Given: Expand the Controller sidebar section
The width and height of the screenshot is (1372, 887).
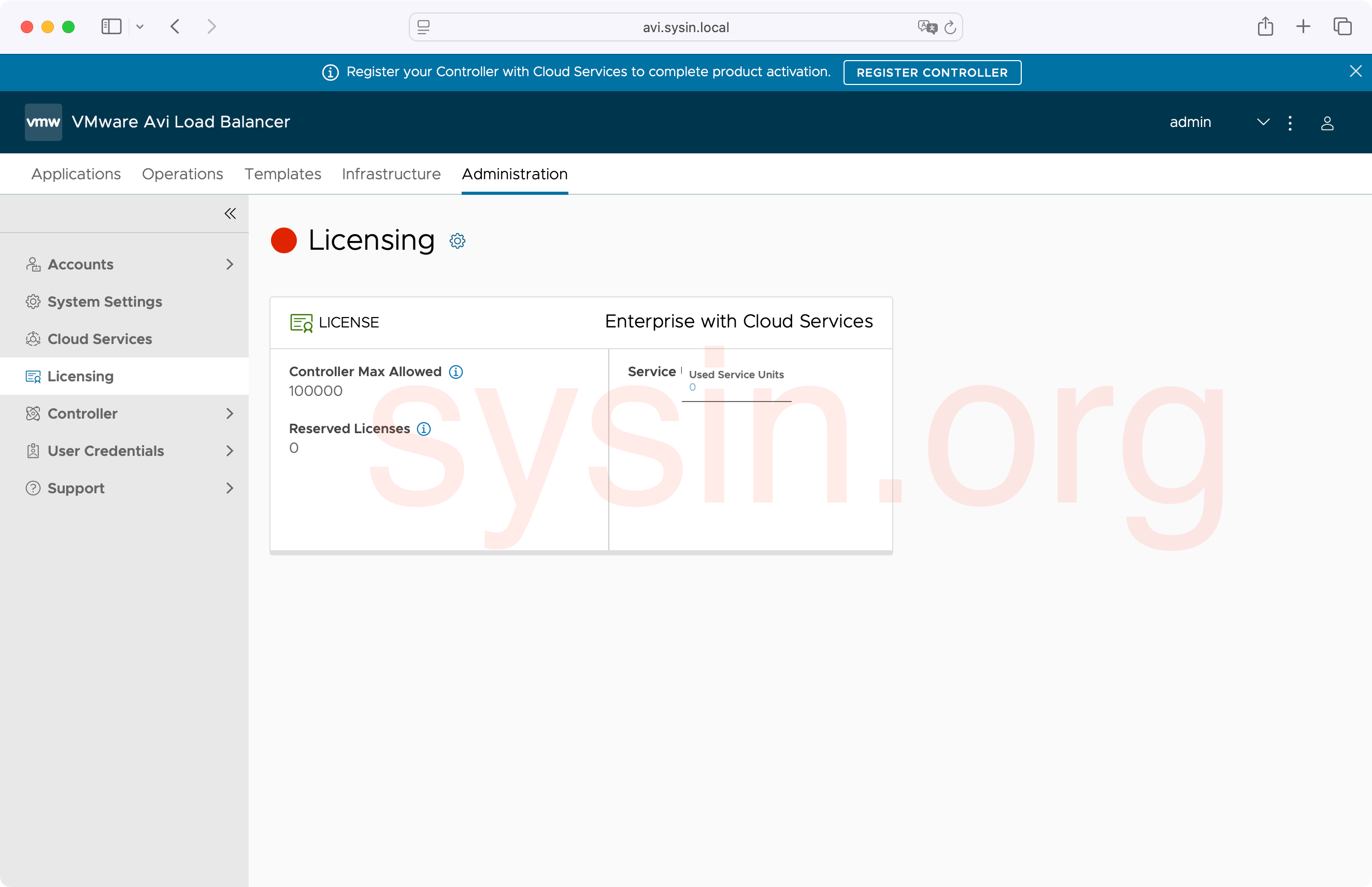Looking at the screenshot, I should pos(230,413).
